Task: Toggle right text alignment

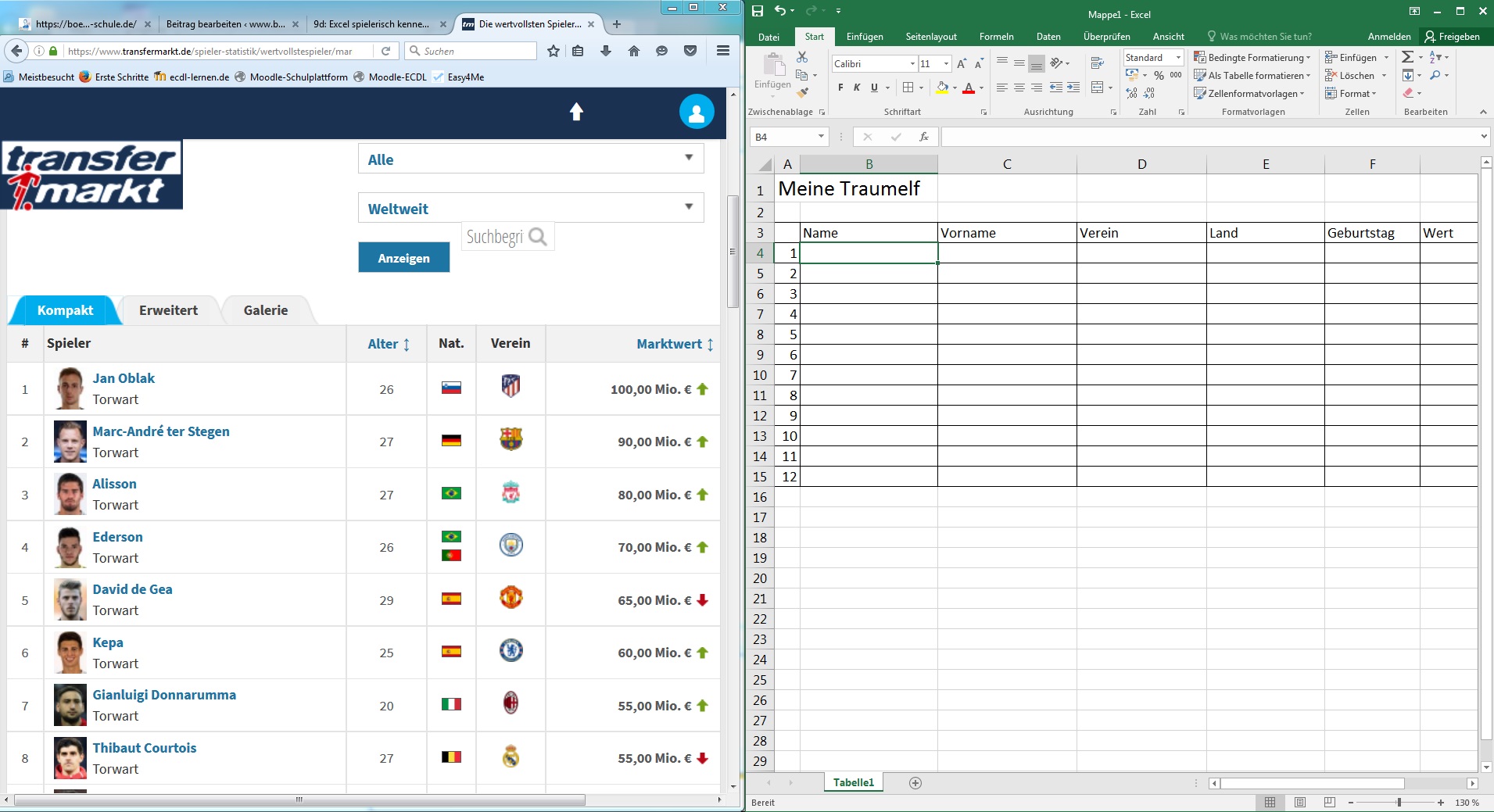Action: 1036,88
